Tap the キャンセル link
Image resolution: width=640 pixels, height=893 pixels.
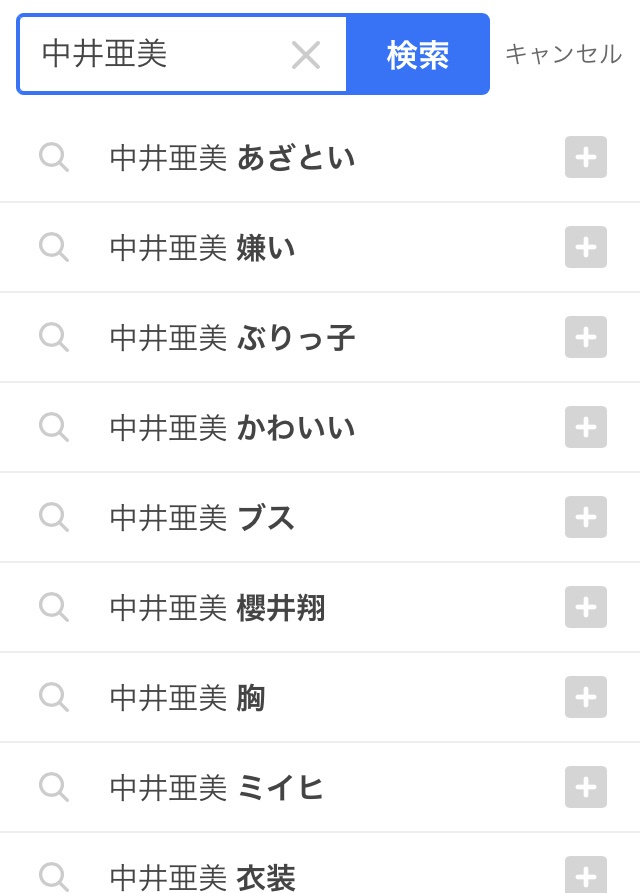pos(563,54)
